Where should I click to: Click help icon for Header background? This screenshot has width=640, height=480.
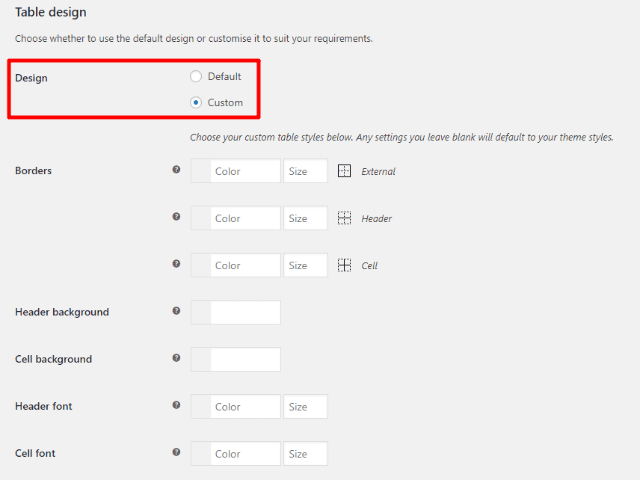pyautogui.click(x=177, y=311)
